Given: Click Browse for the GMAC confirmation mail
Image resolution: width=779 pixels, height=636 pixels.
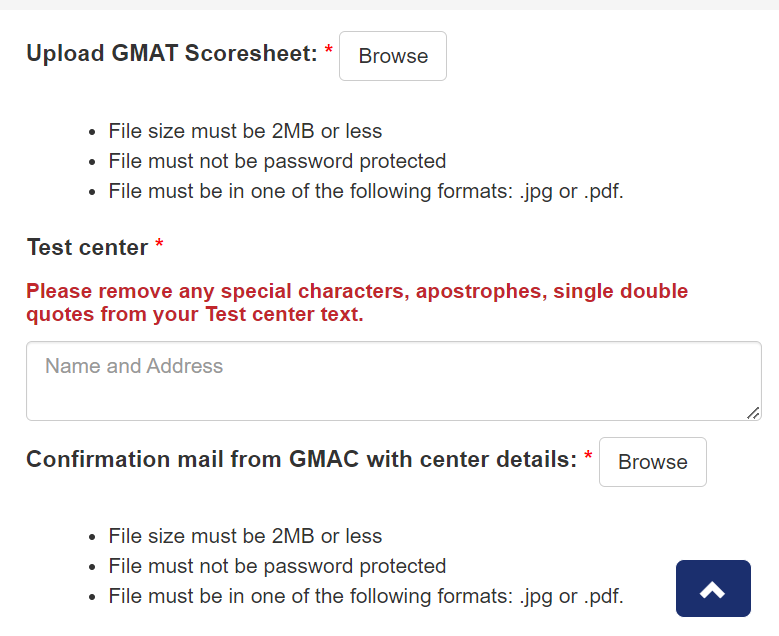Looking at the screenshot, I should click(x=653, y=462).
